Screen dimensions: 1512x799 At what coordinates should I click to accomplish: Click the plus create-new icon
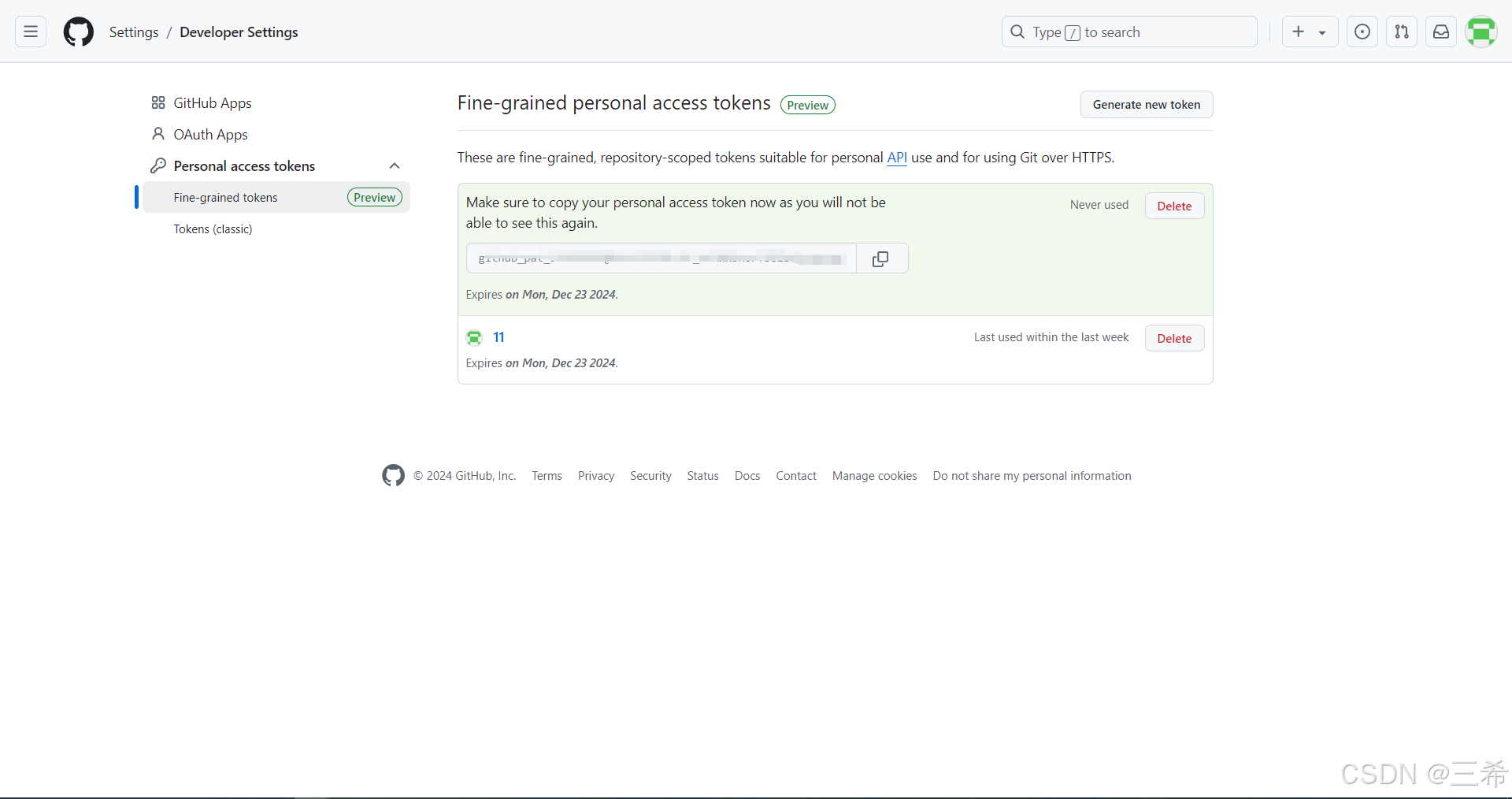[x=1299, y=32]
